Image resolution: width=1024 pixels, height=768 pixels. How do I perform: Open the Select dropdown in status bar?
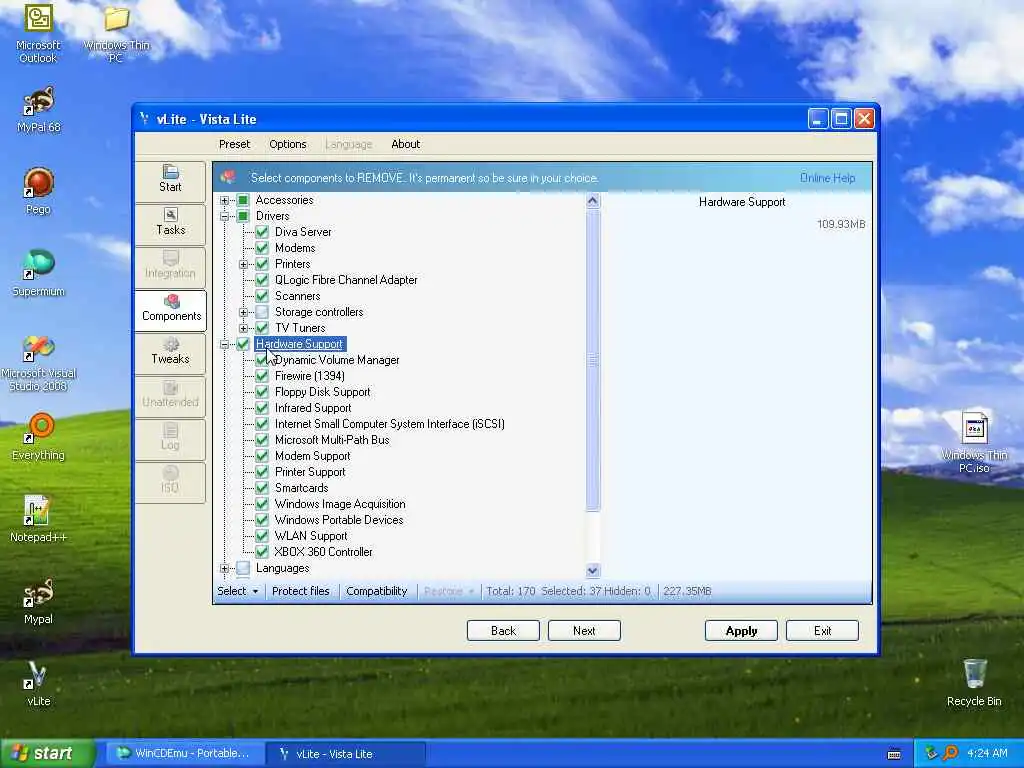point(238,591)
